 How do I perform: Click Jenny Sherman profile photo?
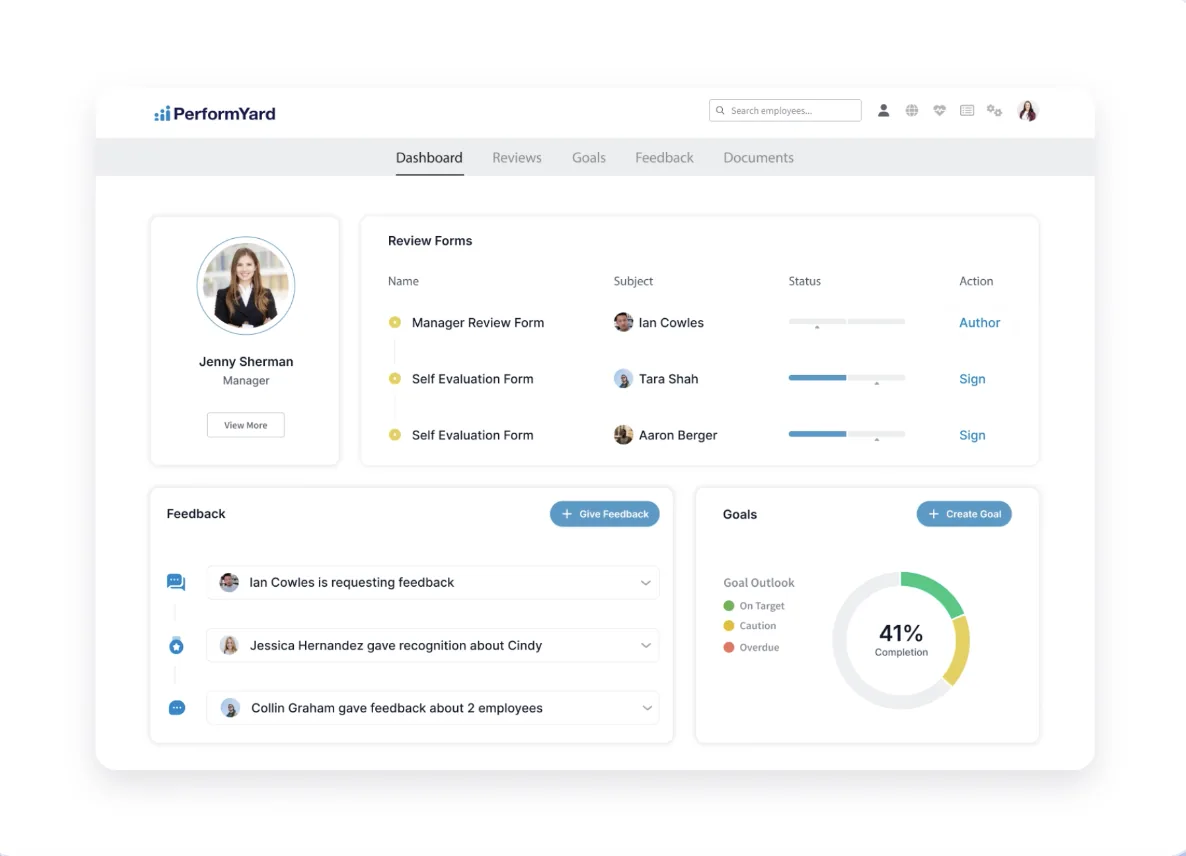click(246, 286)
